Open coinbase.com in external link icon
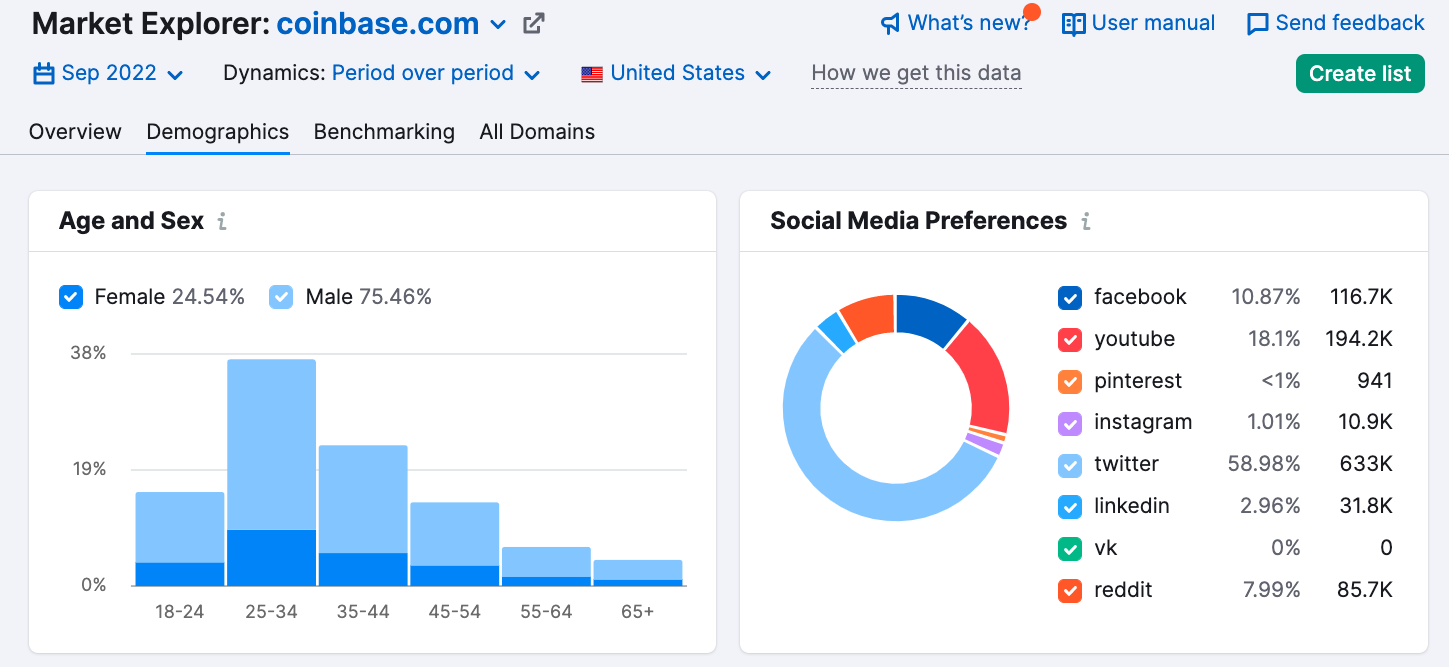This screenshot has width=1449, height=667. point(534,23)
